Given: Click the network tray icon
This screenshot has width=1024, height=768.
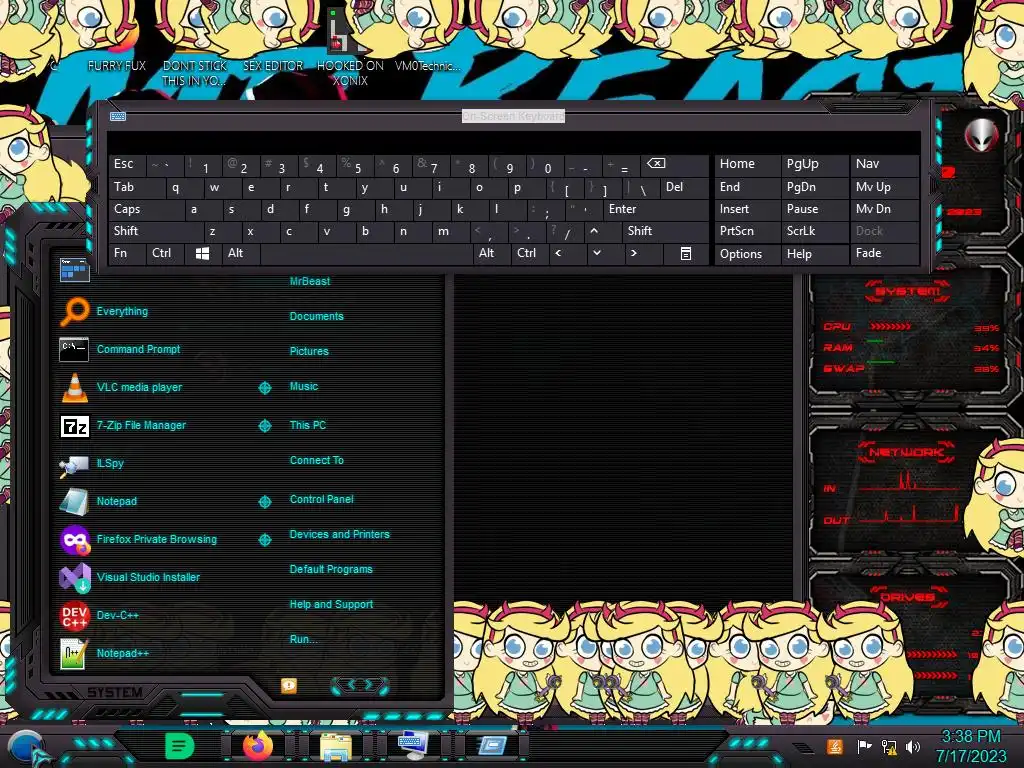Looking at the screenshot, I should (x=889, y=746).
